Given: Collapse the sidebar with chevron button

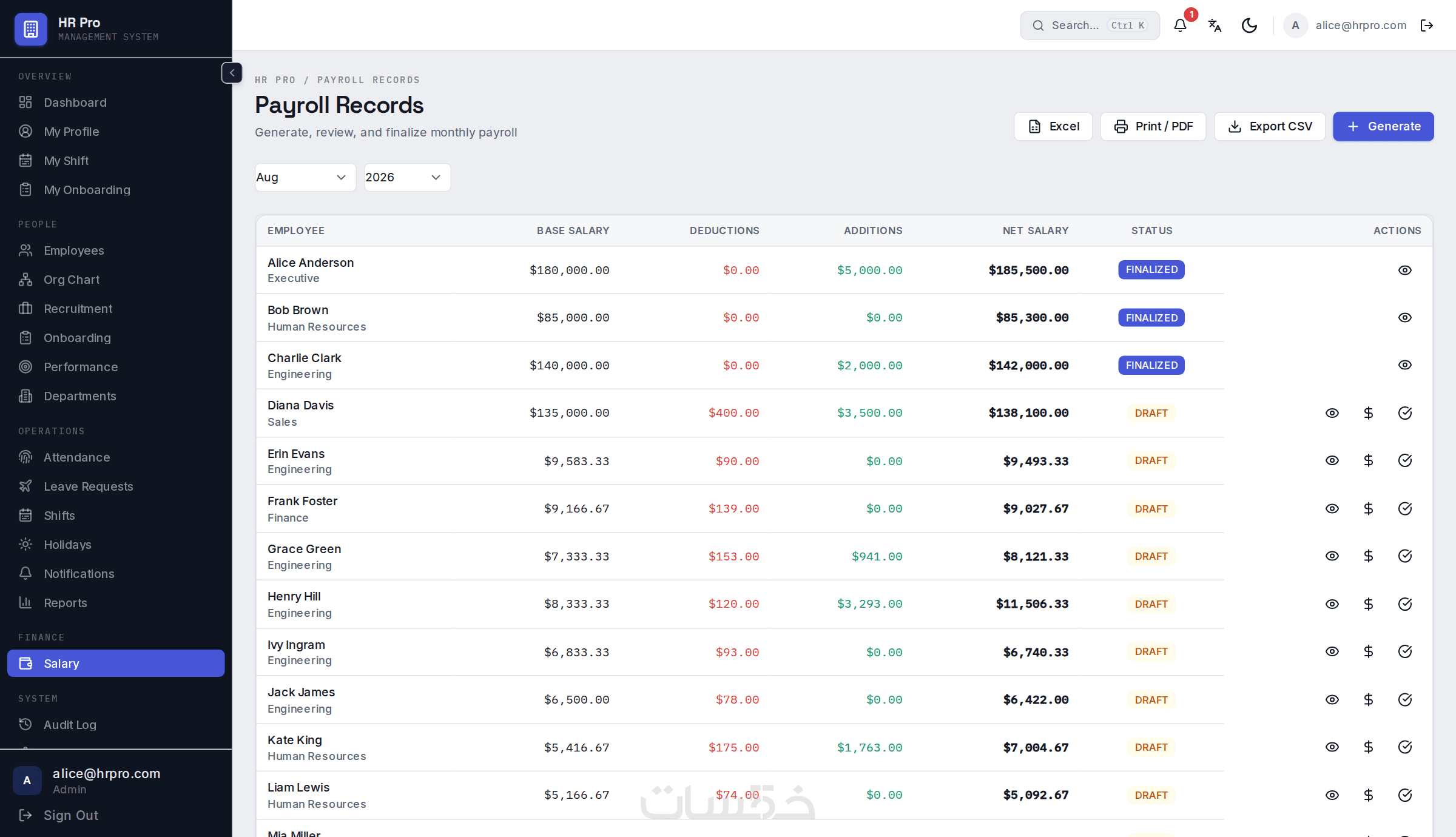Looking at the screenshot, I should pyautogui.click(x=232, y=73).
